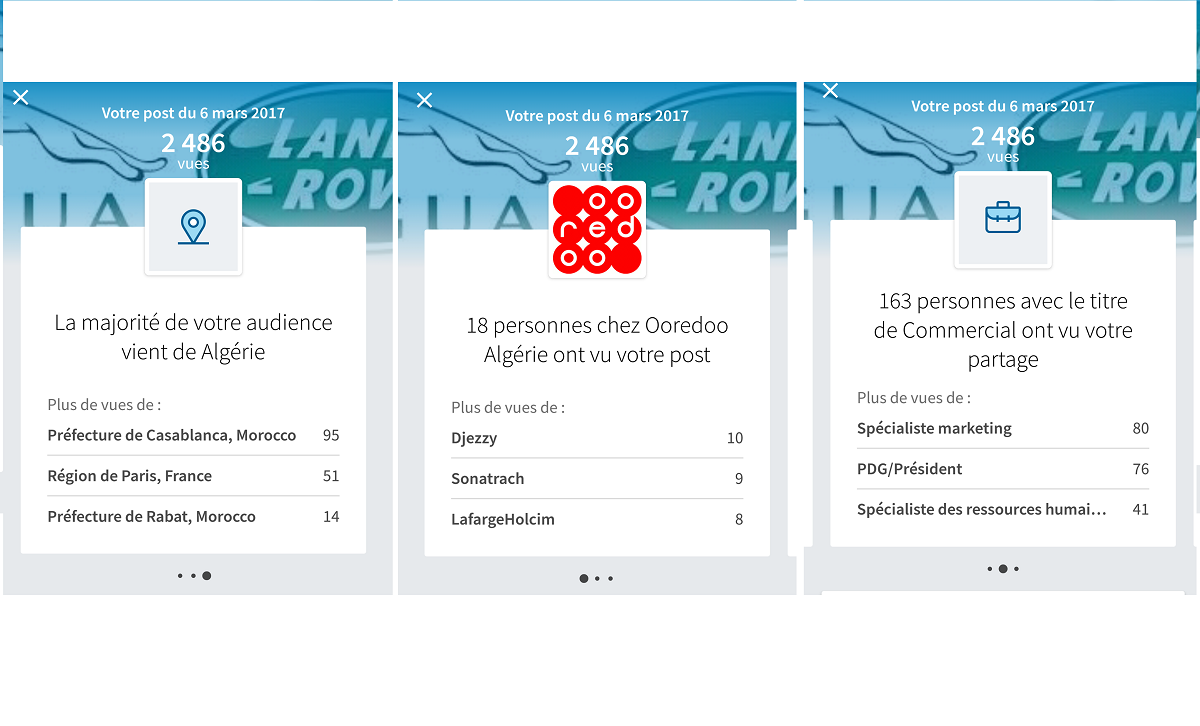Select the Sonatrach company row
1200x726 pixels.
597,479
